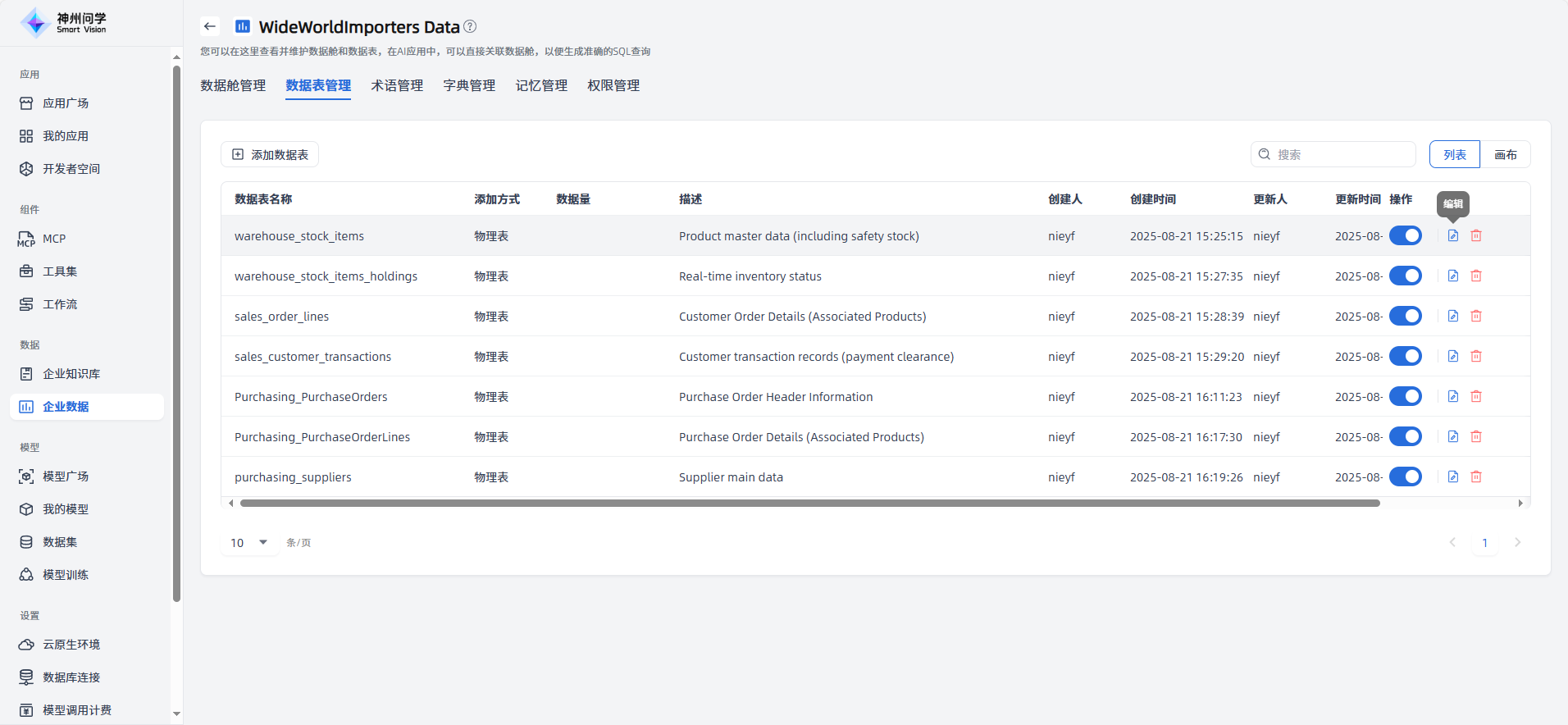Click the help icon next to the title

coord(470,26)
